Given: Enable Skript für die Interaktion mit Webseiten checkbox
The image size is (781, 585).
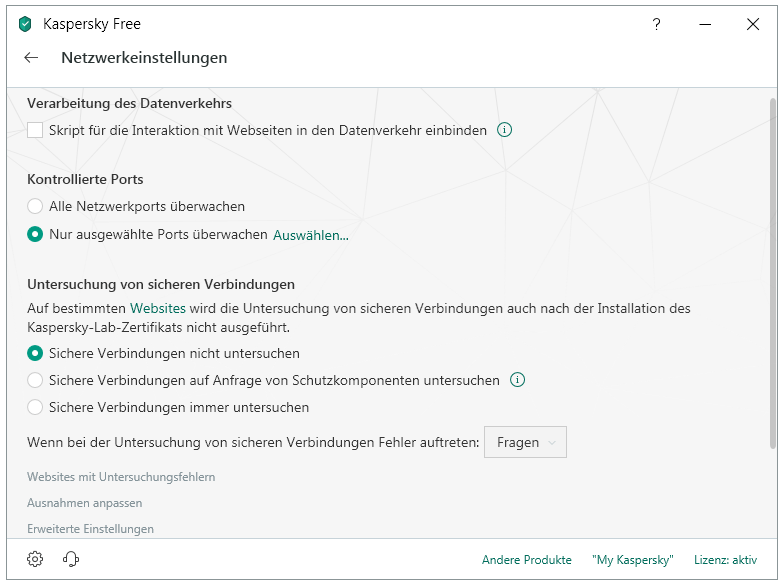Looking at the screenshot, I should (35, 130).
